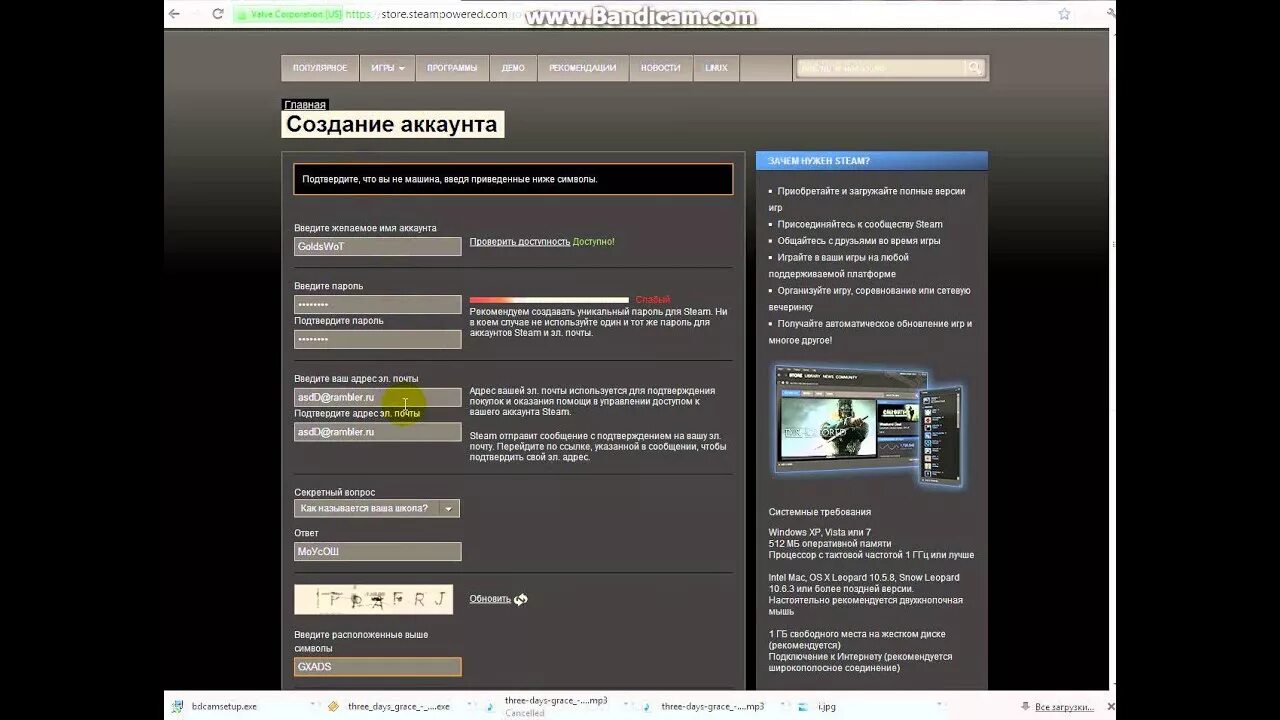The image size is (1280, 720).
Task: Click the cancelled three-days-grace mp3 download
Action: coord(556,706)
